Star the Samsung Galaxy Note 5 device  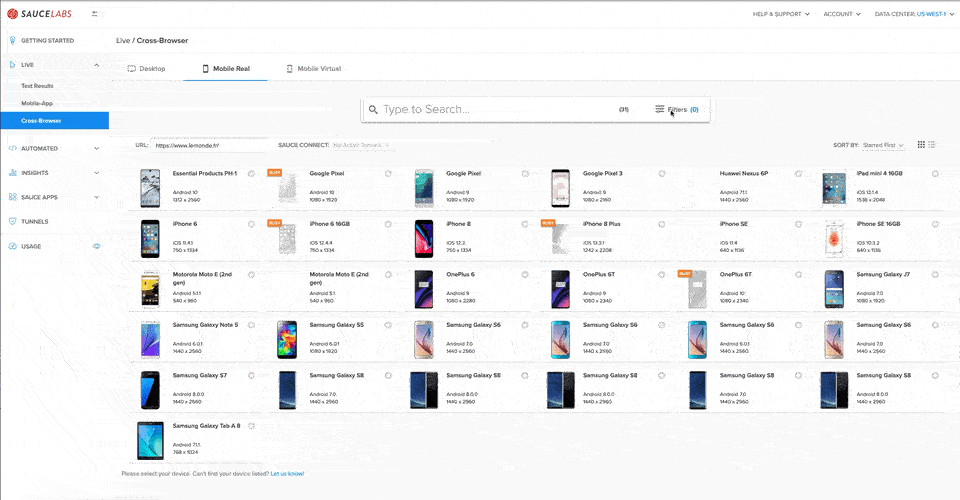251,325
